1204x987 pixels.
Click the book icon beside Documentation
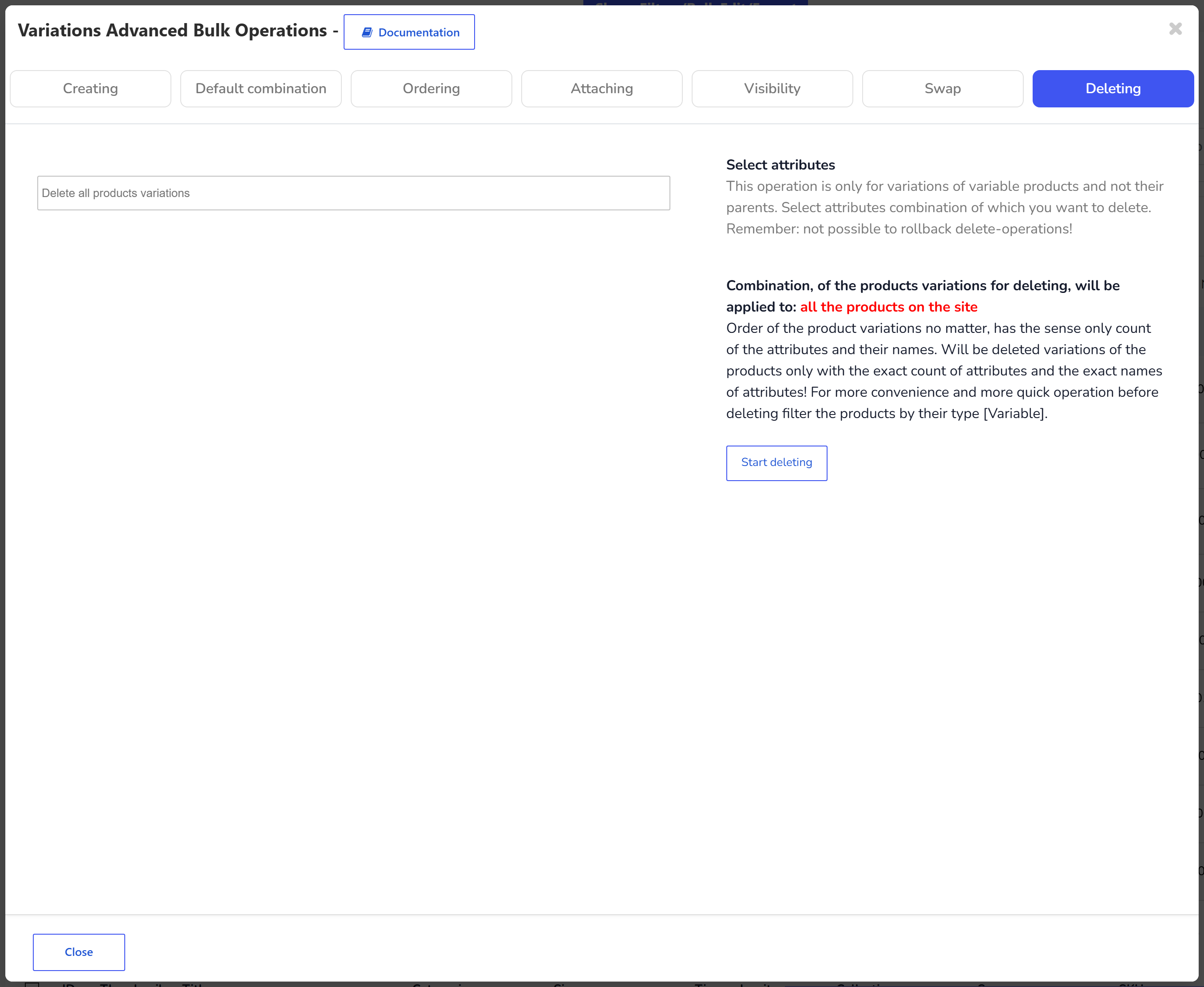(367, 32)
